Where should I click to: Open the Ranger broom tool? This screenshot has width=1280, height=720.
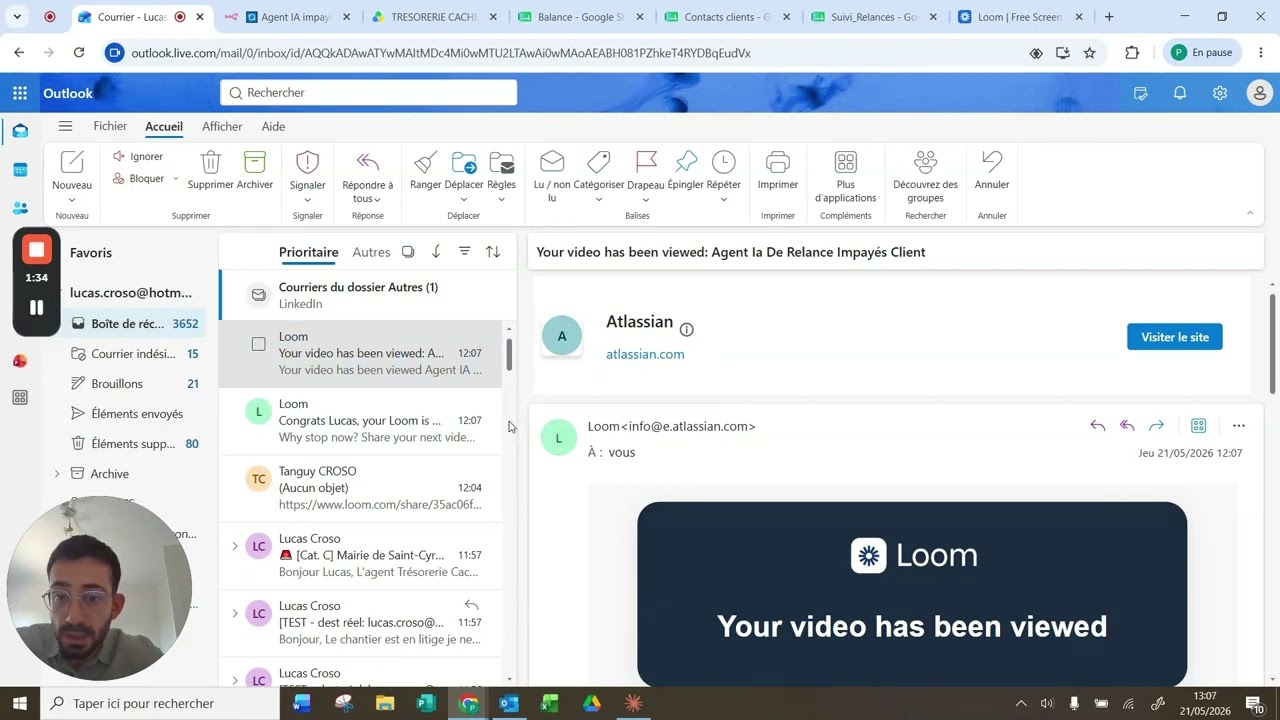(x=425, y=162)
